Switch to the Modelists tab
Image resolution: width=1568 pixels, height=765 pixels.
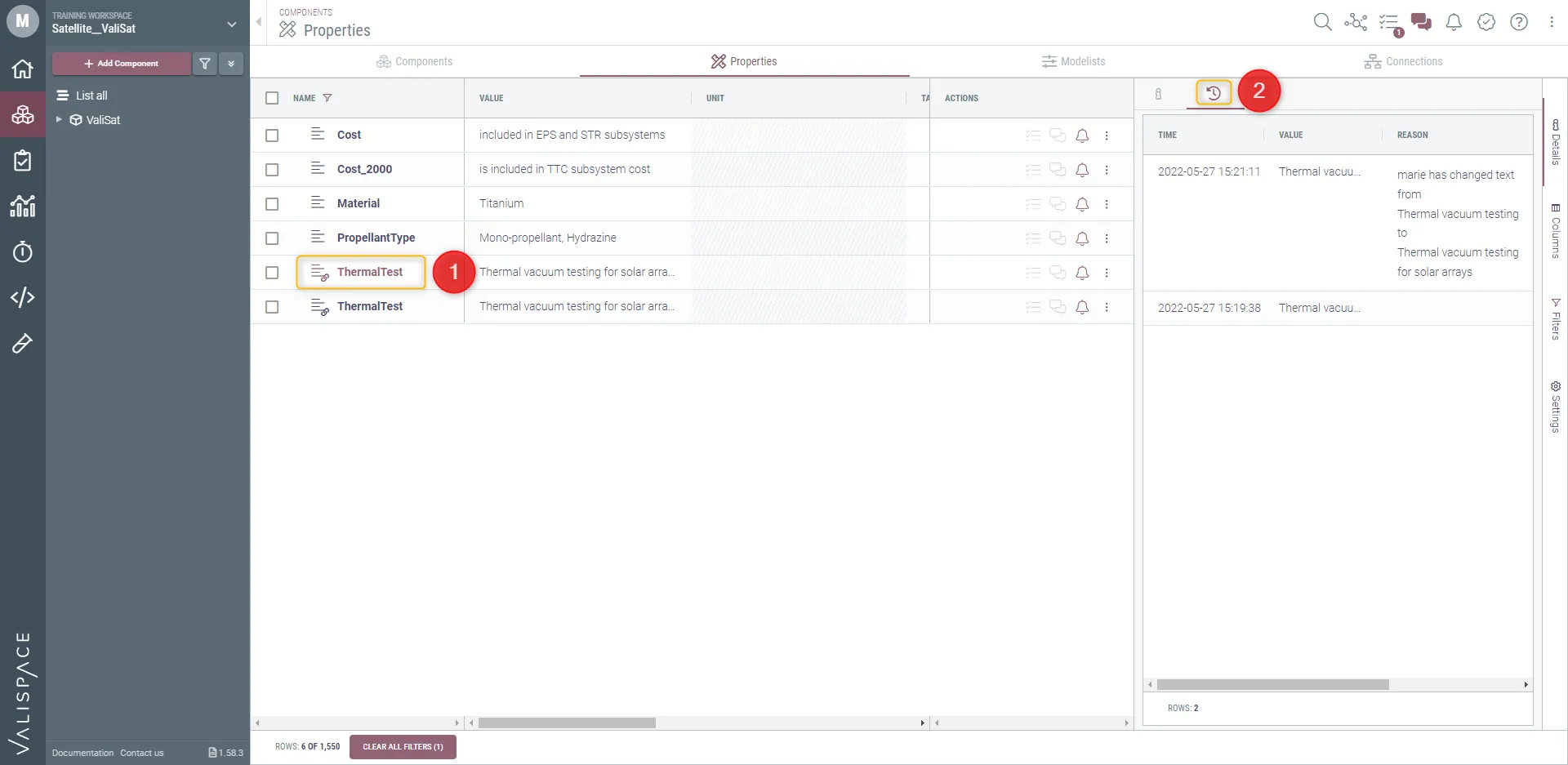pos(1073,61)
